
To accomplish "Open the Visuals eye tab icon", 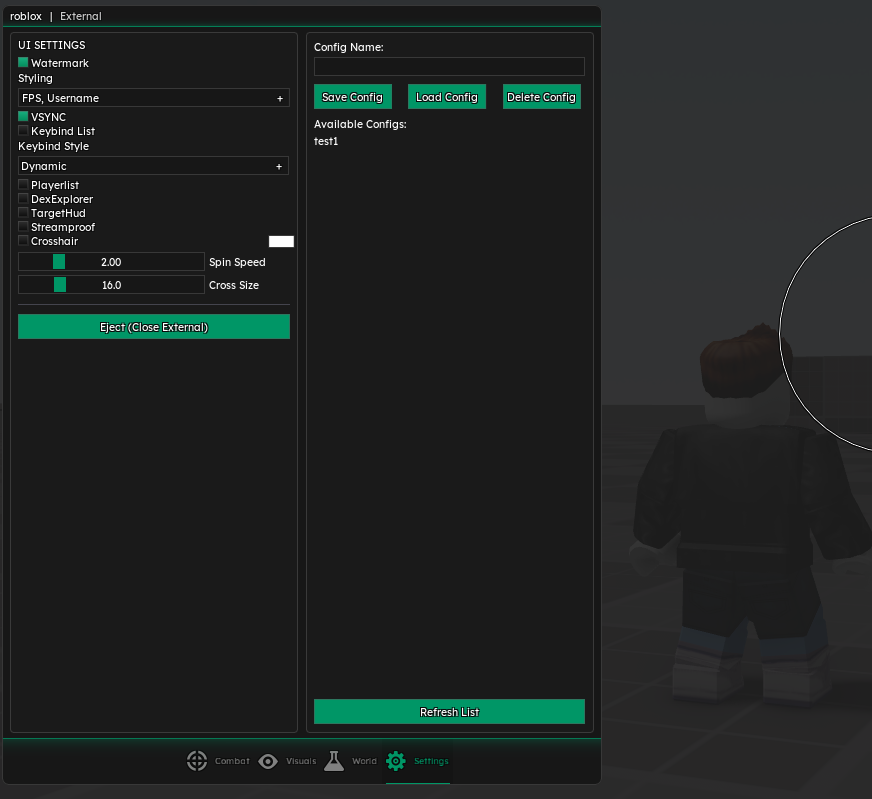I will click(x=268, y=761).
